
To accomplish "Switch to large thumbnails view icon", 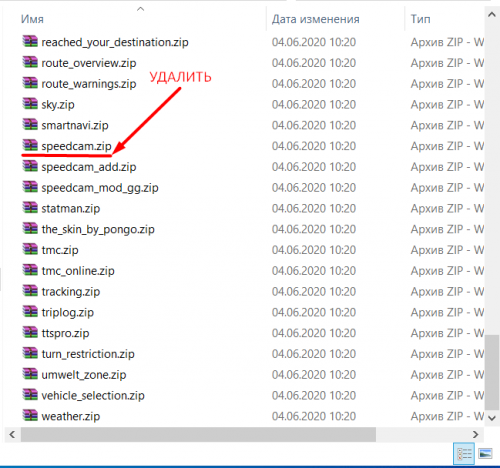I will pos(485,453).
